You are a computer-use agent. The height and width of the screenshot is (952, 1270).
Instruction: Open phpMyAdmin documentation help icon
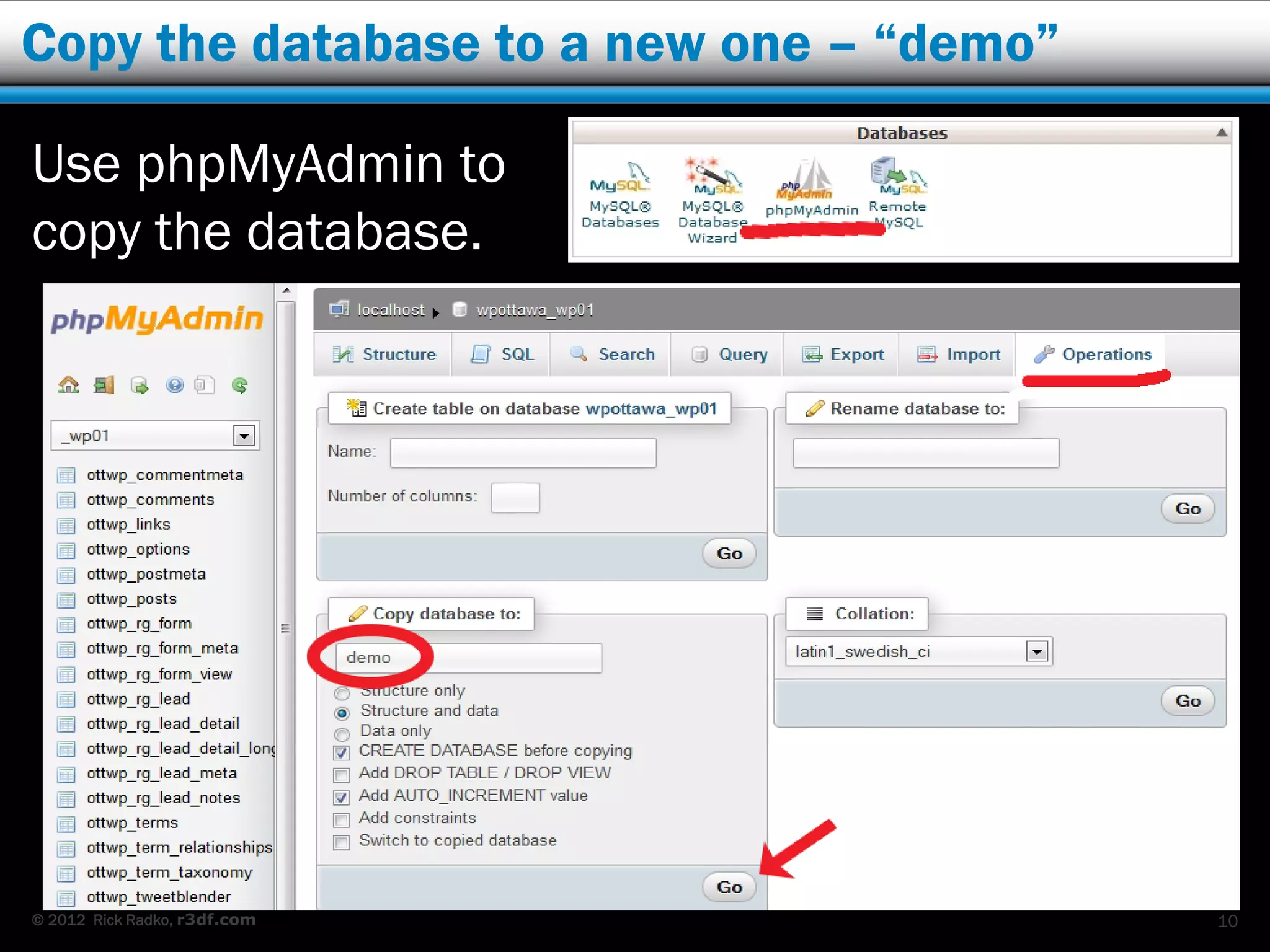(175, 386)
